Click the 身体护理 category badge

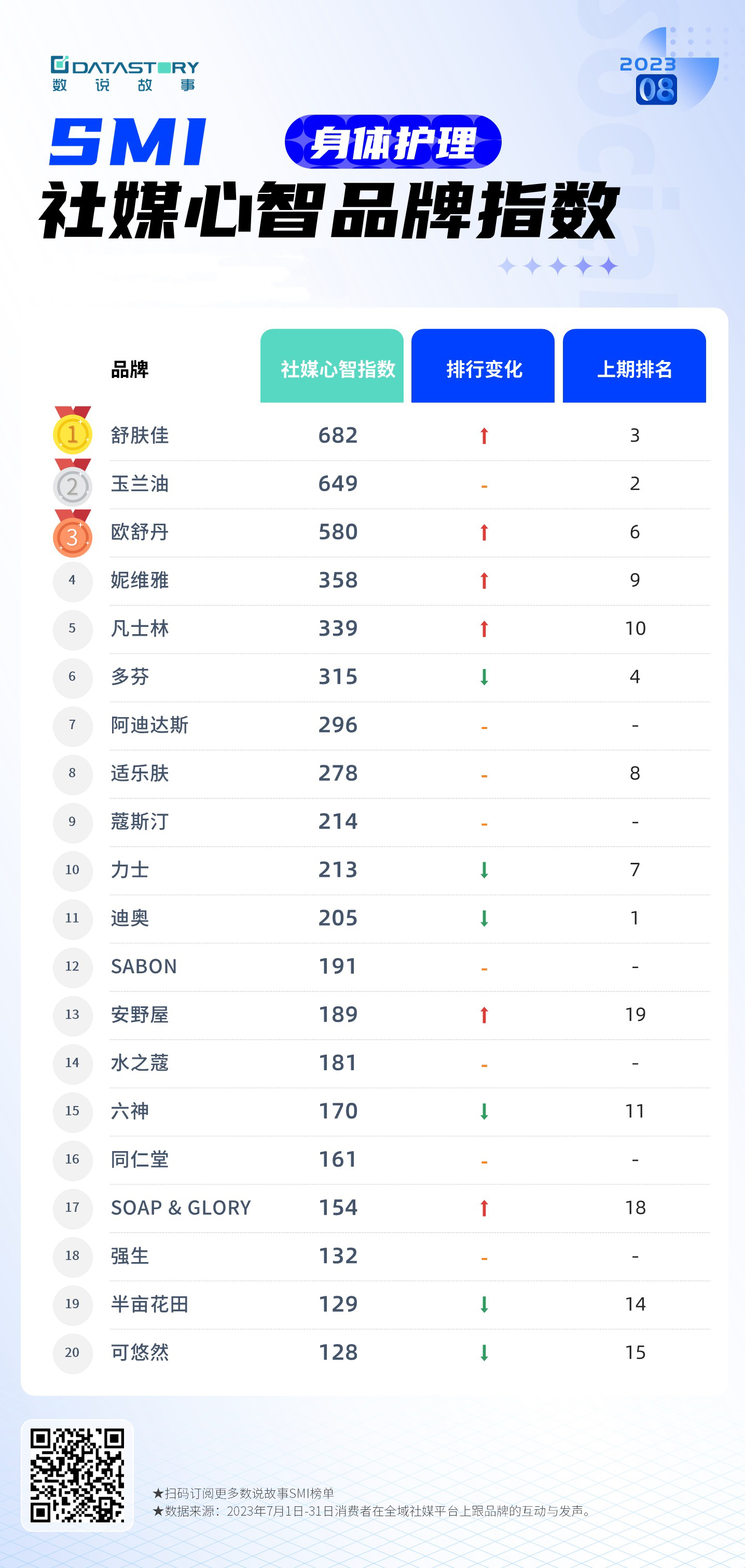[x=393, y=143]
